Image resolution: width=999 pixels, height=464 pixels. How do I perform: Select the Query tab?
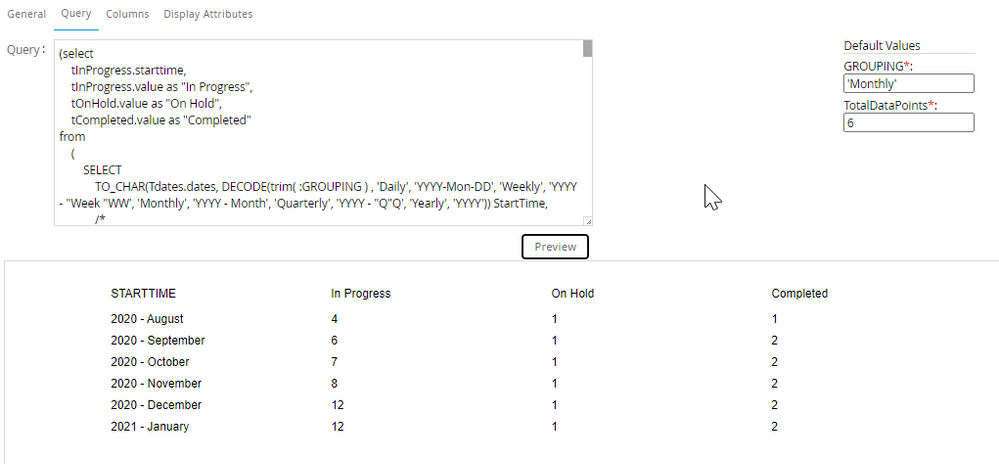tap(76, 14)
